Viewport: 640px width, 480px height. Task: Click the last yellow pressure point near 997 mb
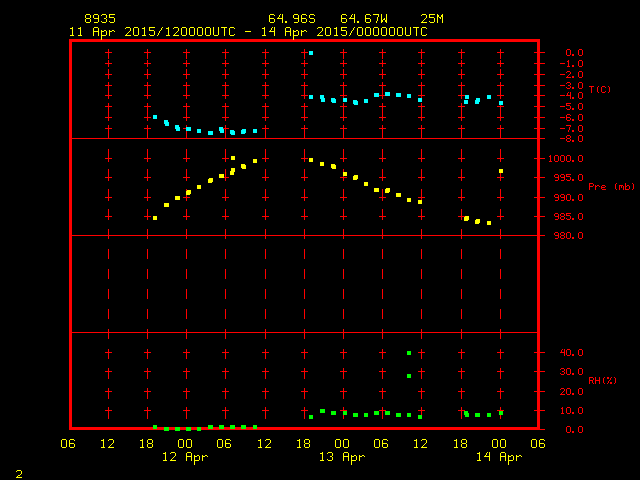point(501,171)
